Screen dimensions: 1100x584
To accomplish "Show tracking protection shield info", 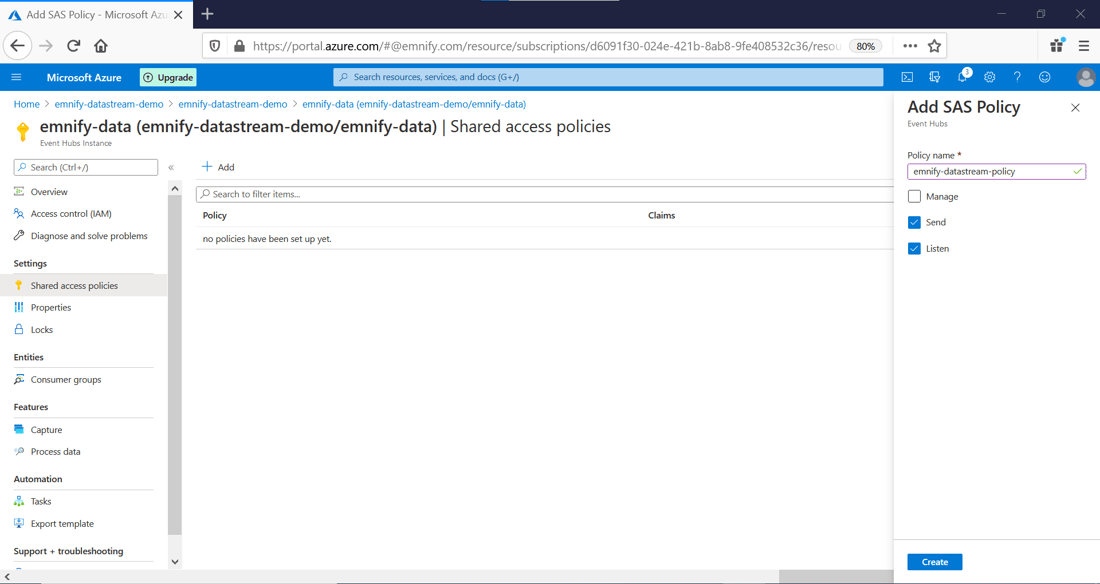I will coord(215,46).
